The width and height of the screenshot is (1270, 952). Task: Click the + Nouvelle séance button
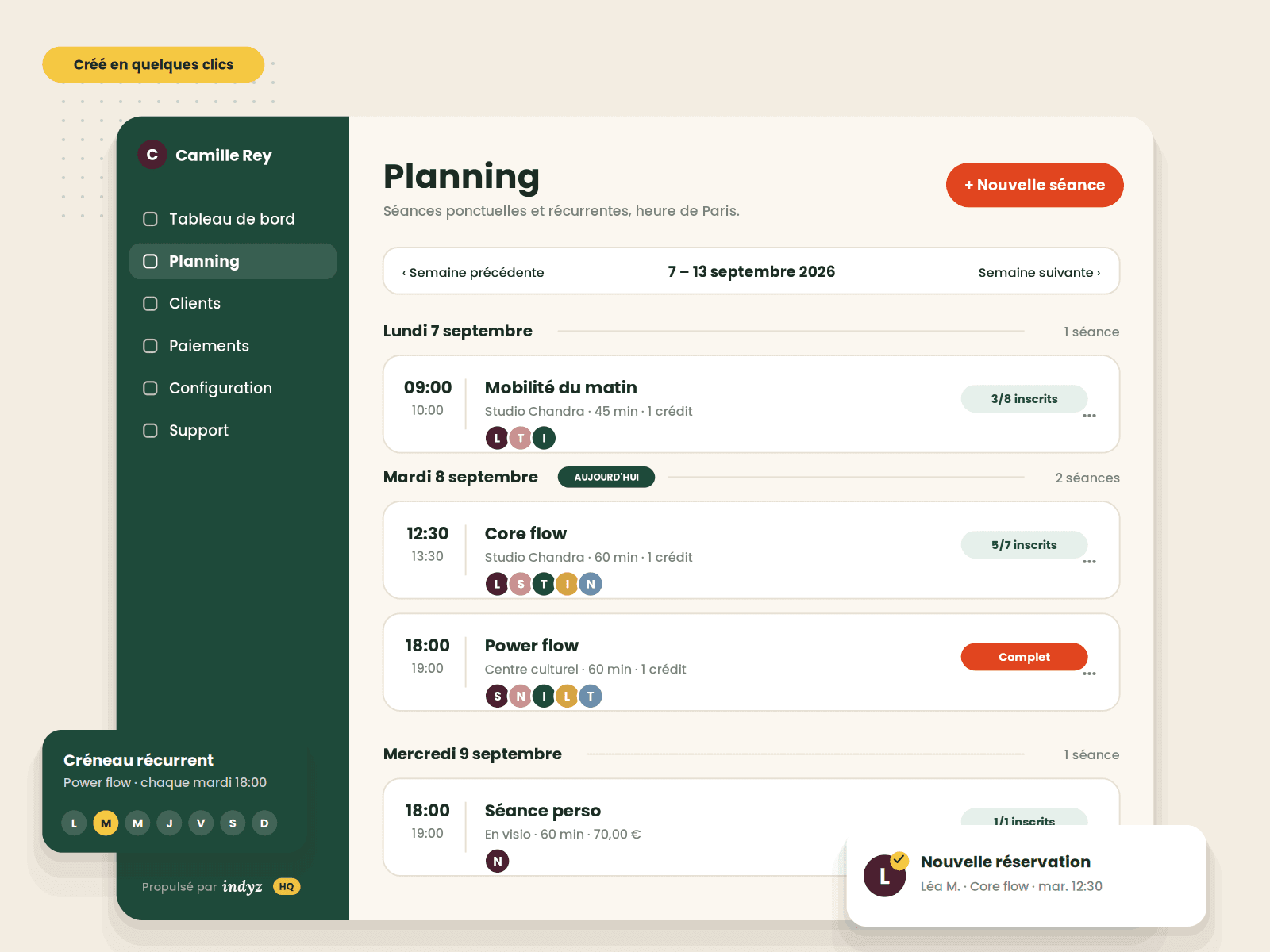coord(1034,185)
